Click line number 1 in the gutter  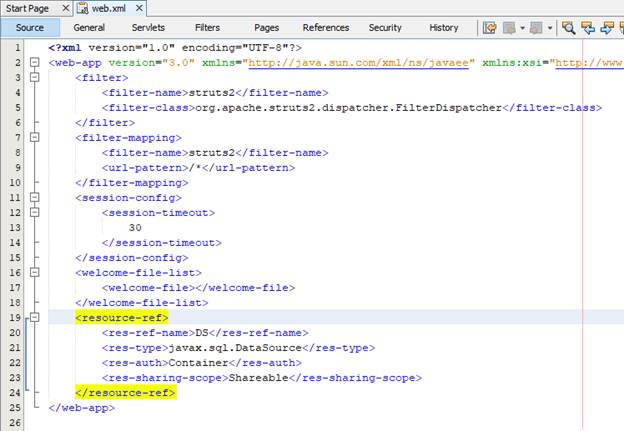[x=17, y=48]
